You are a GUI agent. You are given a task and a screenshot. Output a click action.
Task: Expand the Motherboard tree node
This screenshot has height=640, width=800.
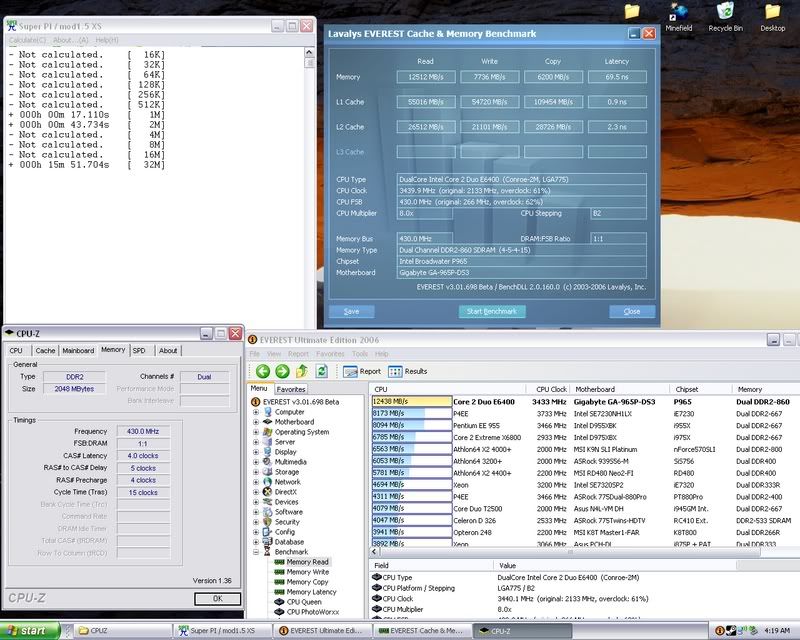coord(256,422)
